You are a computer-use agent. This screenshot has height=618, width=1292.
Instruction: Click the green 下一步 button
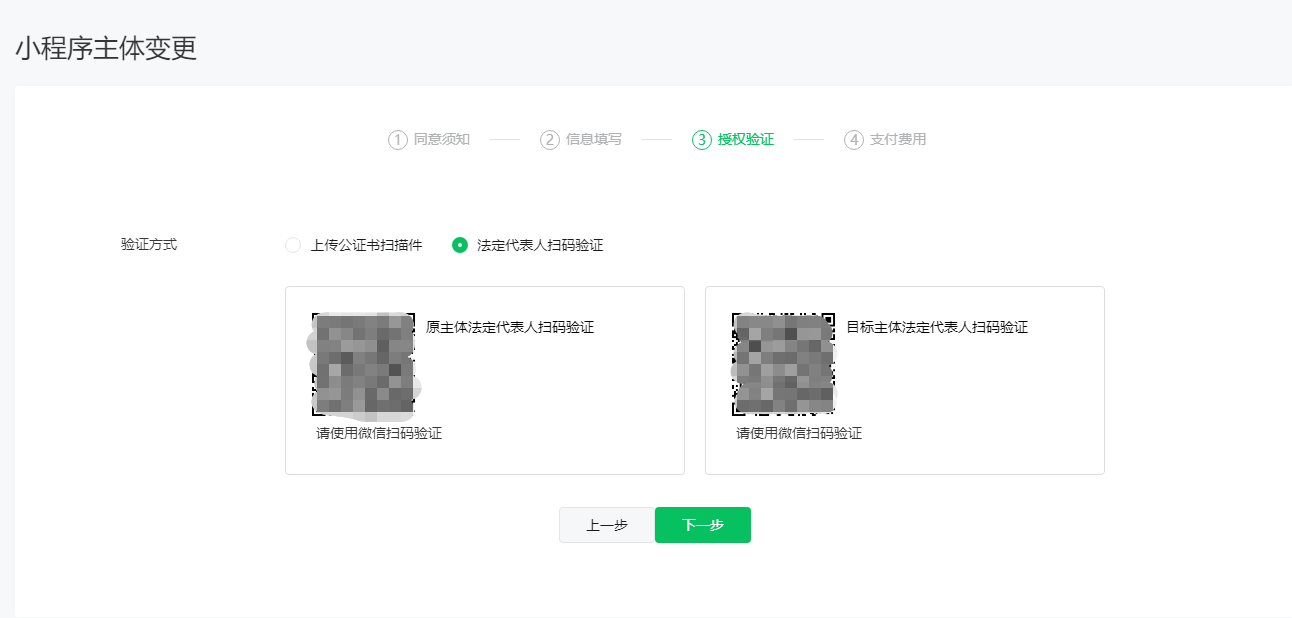click(703, 525)
